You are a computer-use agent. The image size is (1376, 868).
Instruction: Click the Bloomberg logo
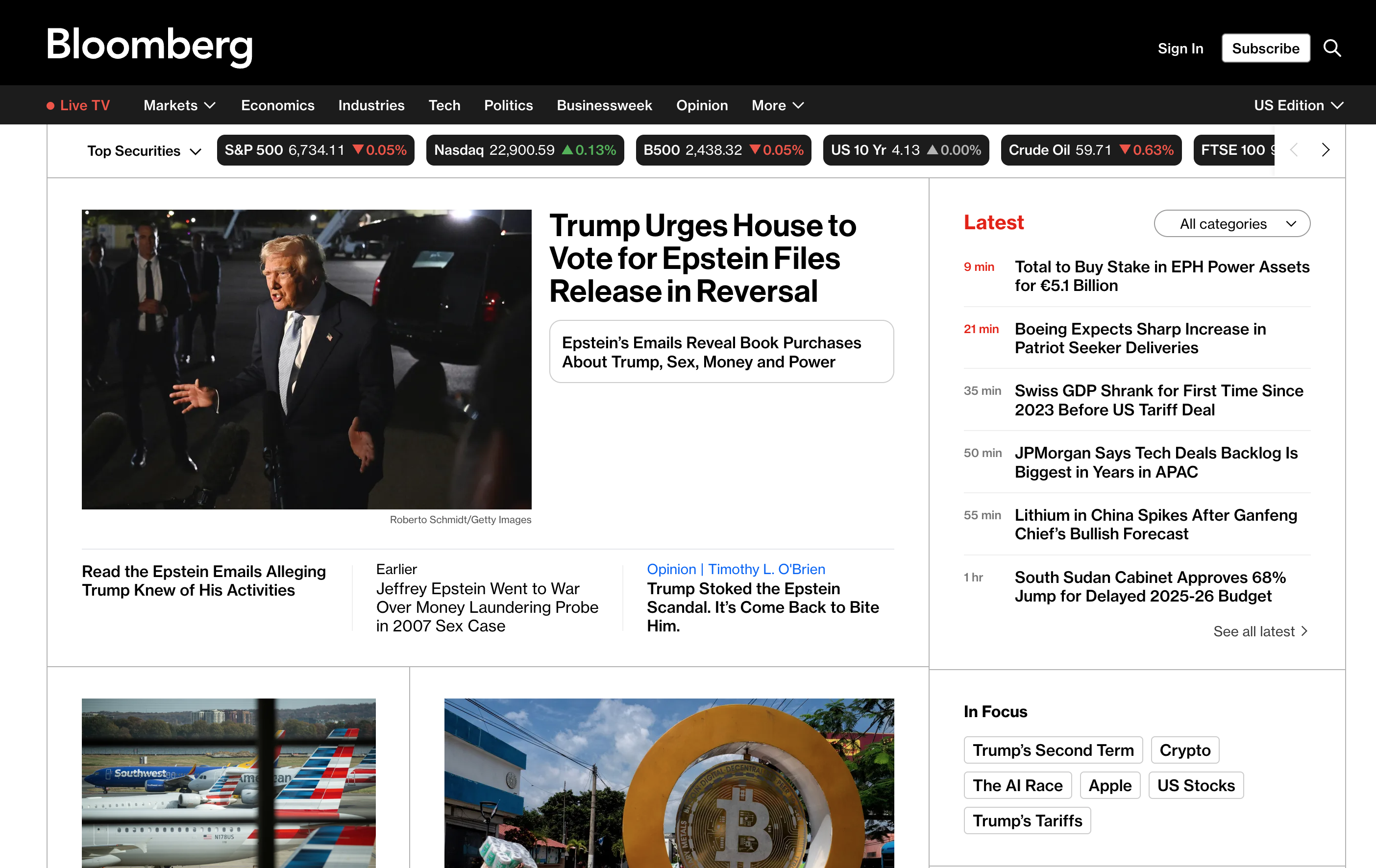[x=150, y=47]
